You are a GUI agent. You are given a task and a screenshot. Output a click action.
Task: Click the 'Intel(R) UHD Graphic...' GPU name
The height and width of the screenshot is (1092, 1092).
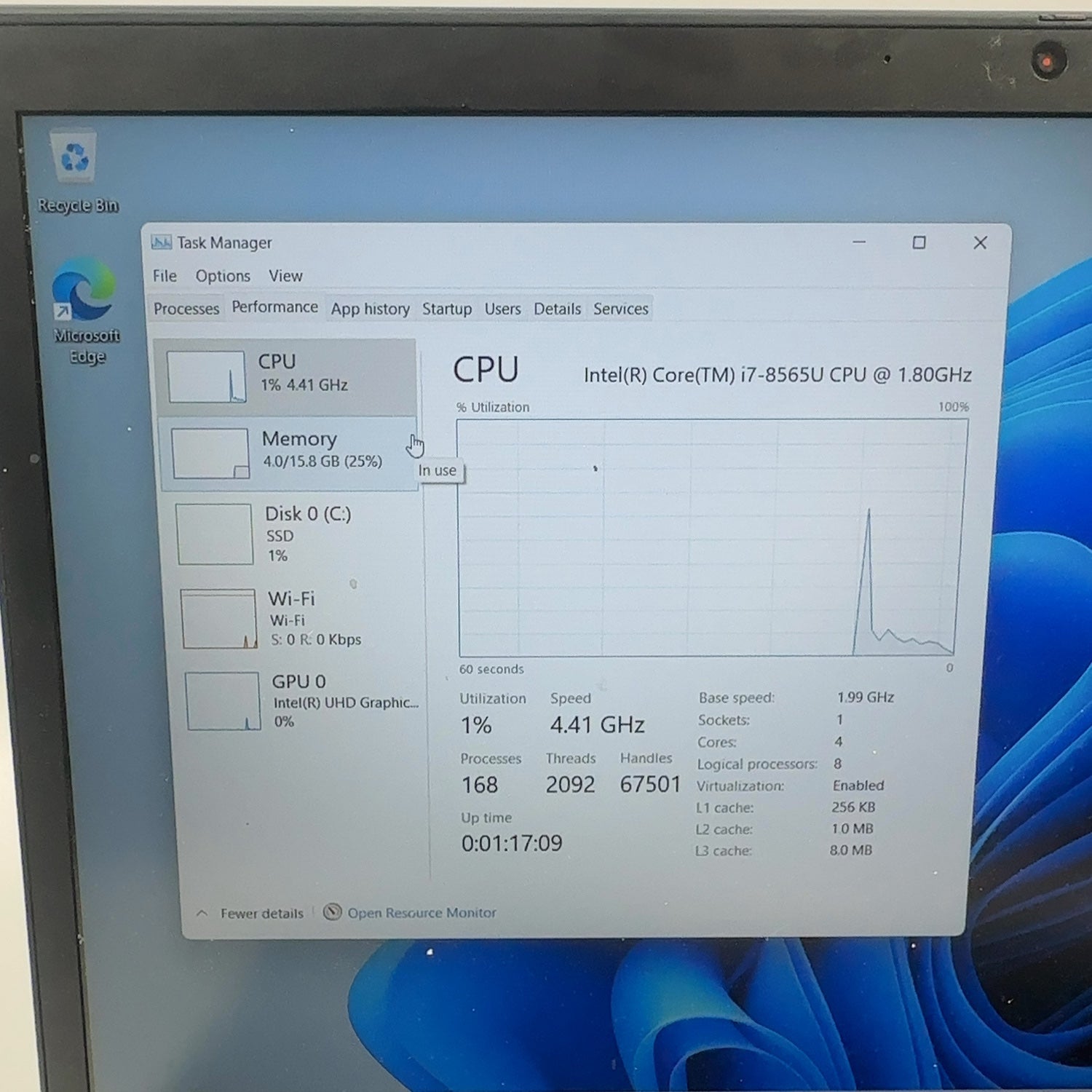(x=346, y=703)
